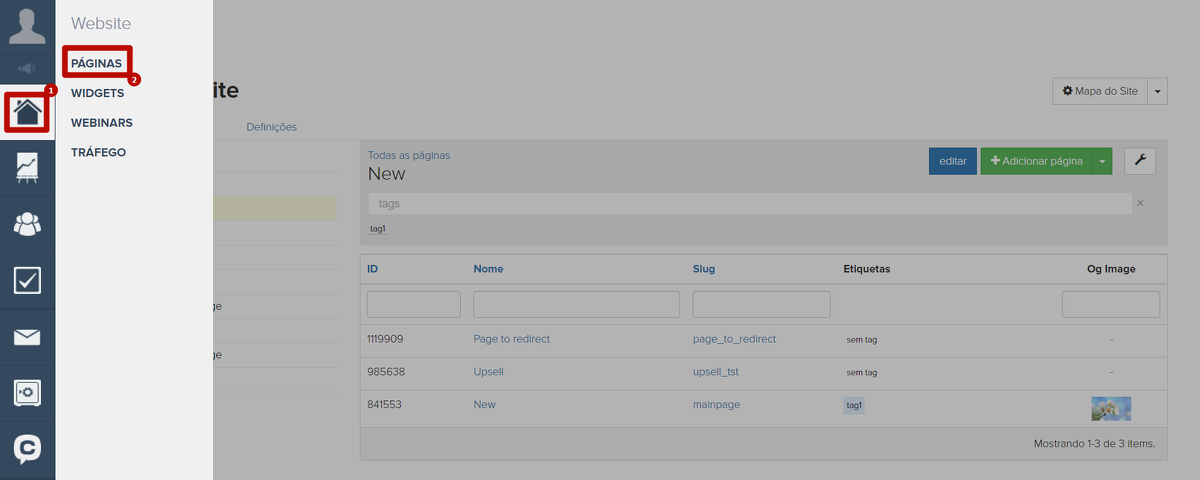
Task: Open the user profile avatar icon
Action: (x=27, y=26)
